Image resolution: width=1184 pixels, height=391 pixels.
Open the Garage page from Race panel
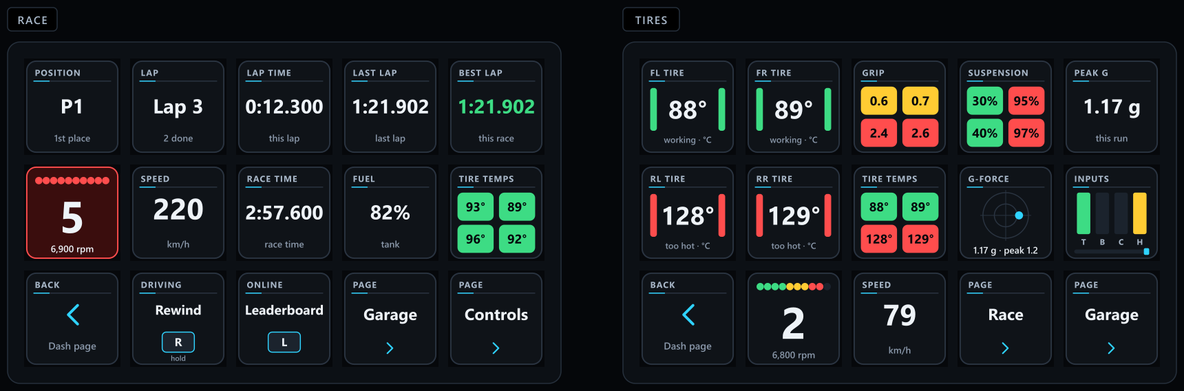[x=390, y=319]
